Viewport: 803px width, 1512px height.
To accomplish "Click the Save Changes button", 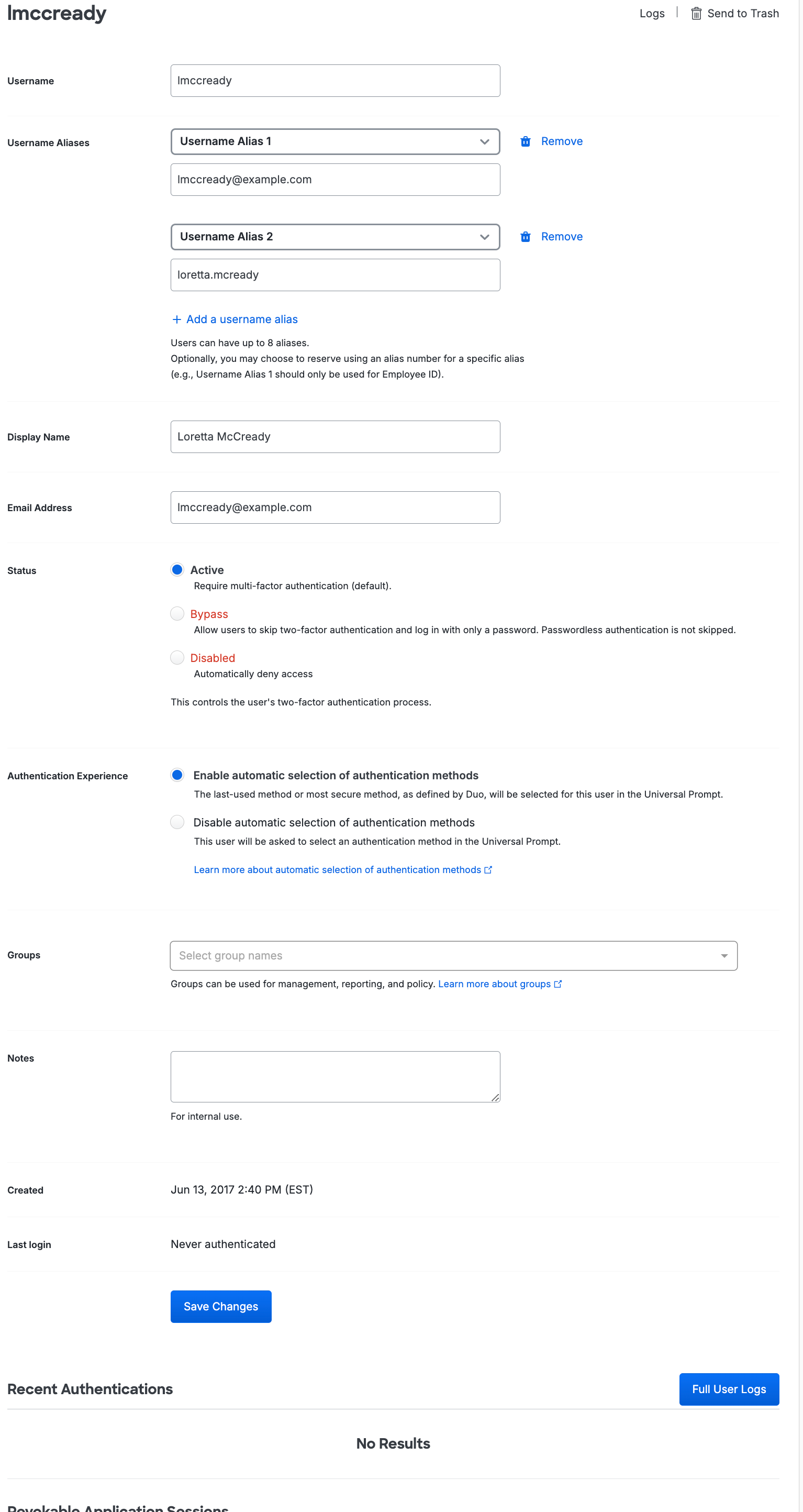I will [x=220, y=1307].
